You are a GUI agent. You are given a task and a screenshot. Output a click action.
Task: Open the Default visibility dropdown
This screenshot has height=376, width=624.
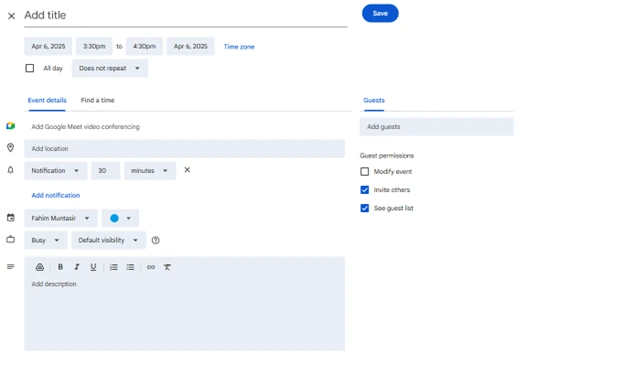click(109, 240)
